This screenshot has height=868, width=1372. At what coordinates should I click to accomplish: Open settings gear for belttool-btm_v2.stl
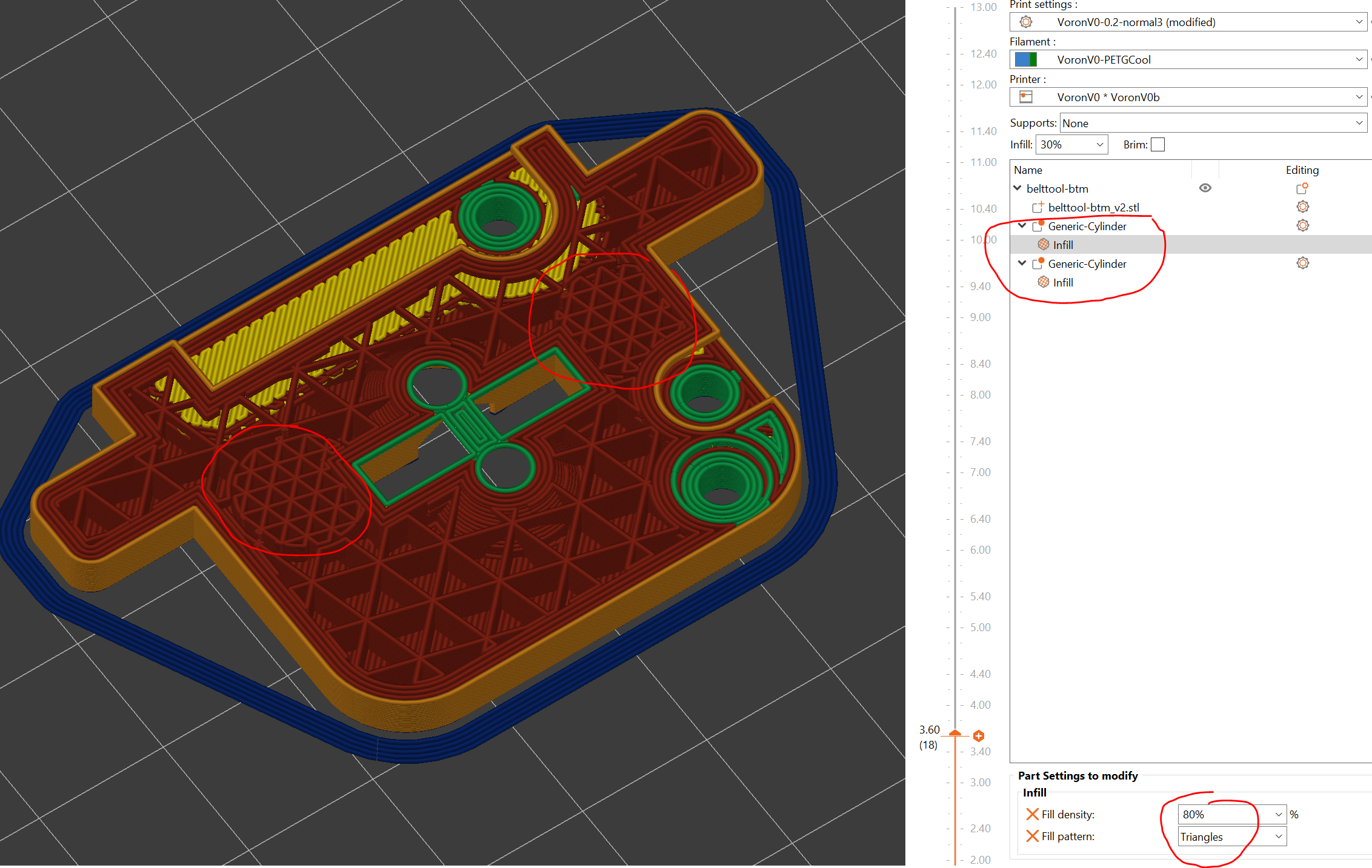1303,207
